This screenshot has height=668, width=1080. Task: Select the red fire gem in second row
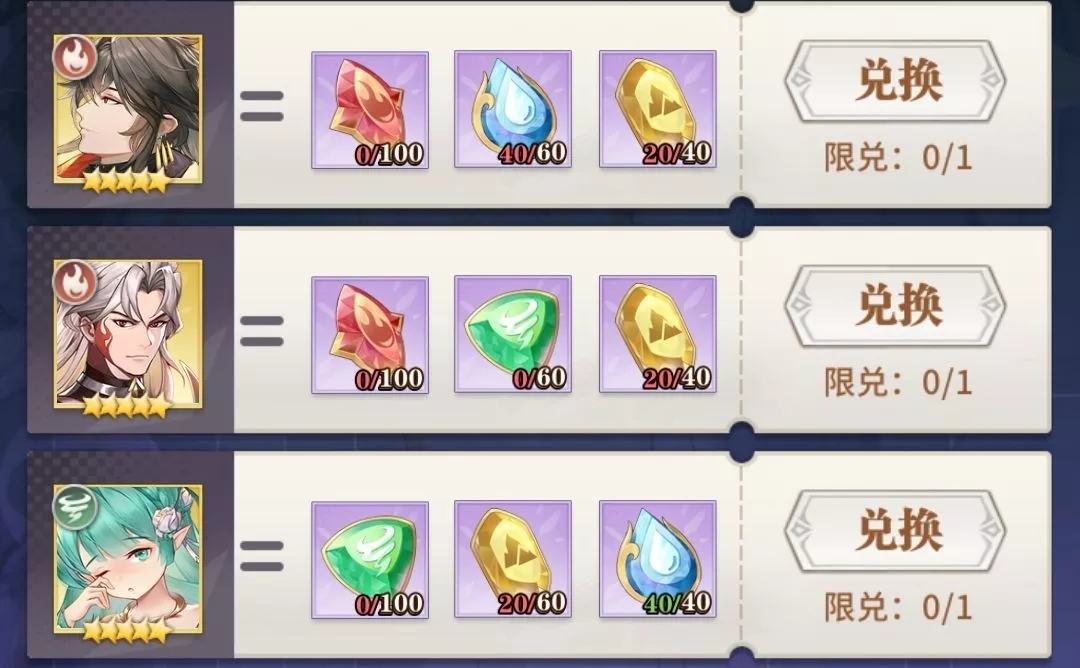pos(370,335)
